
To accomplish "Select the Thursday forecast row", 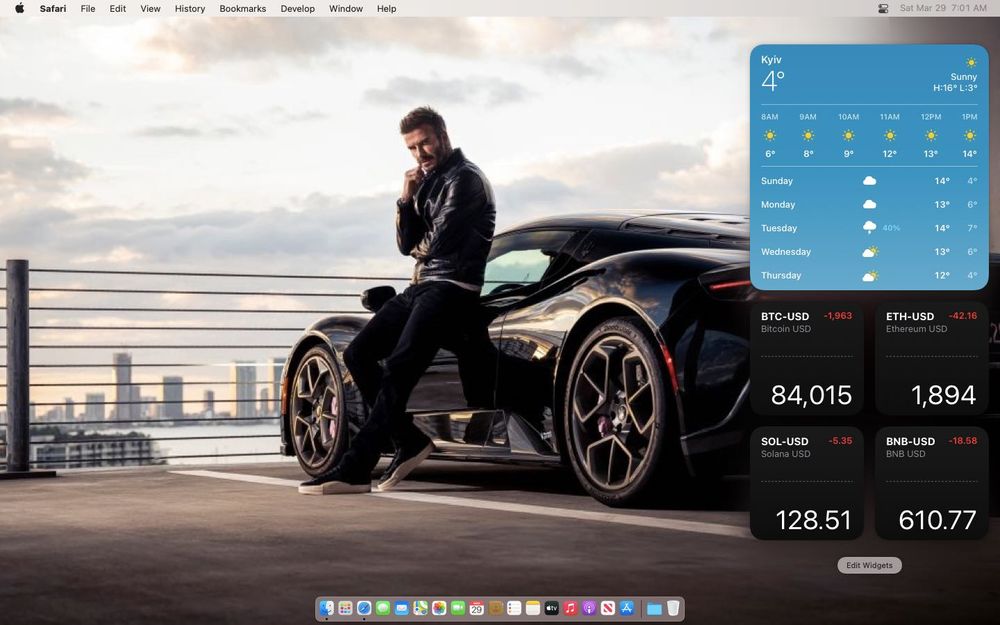I will coord(869,275).
